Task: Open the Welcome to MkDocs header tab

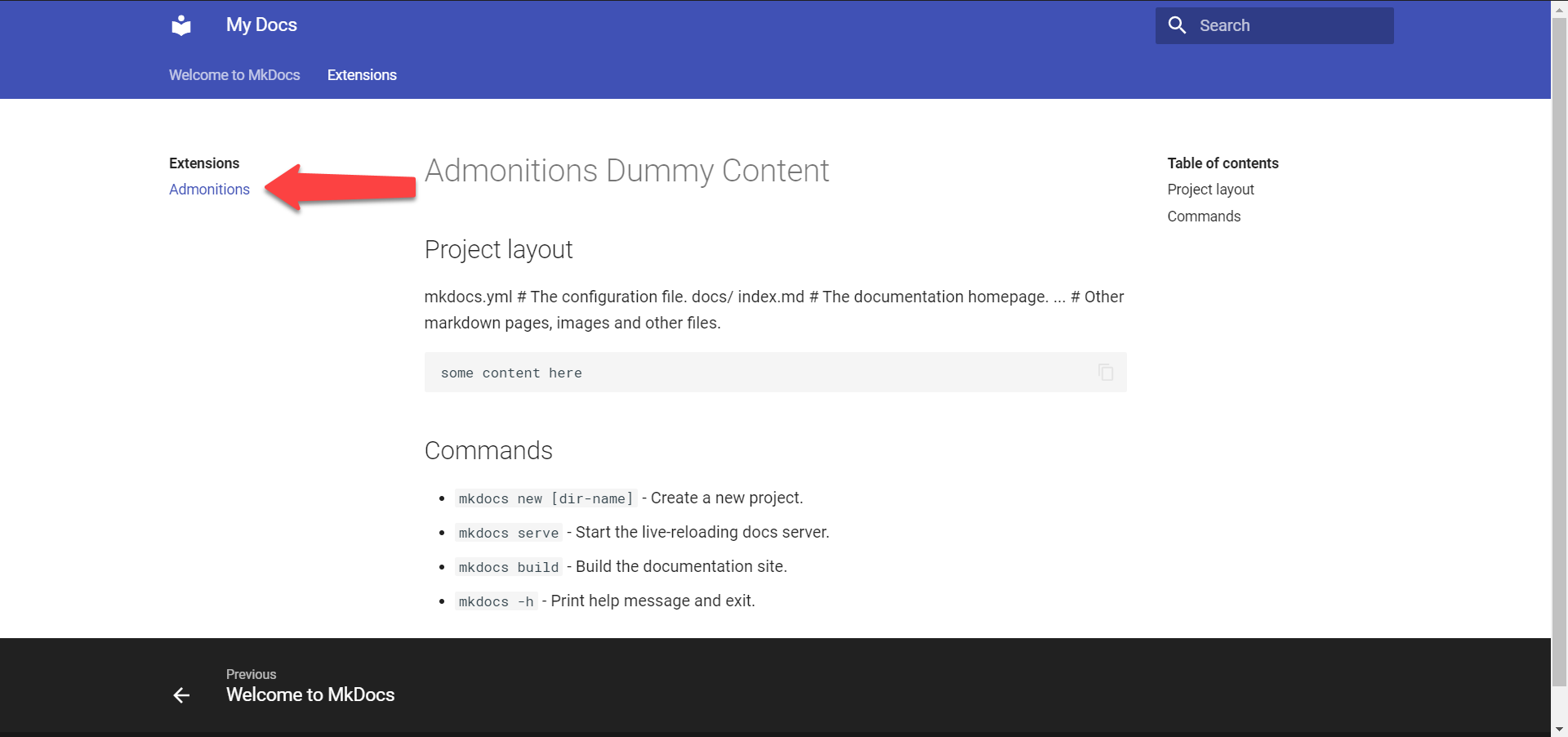Action: click(x=234, y=75)
